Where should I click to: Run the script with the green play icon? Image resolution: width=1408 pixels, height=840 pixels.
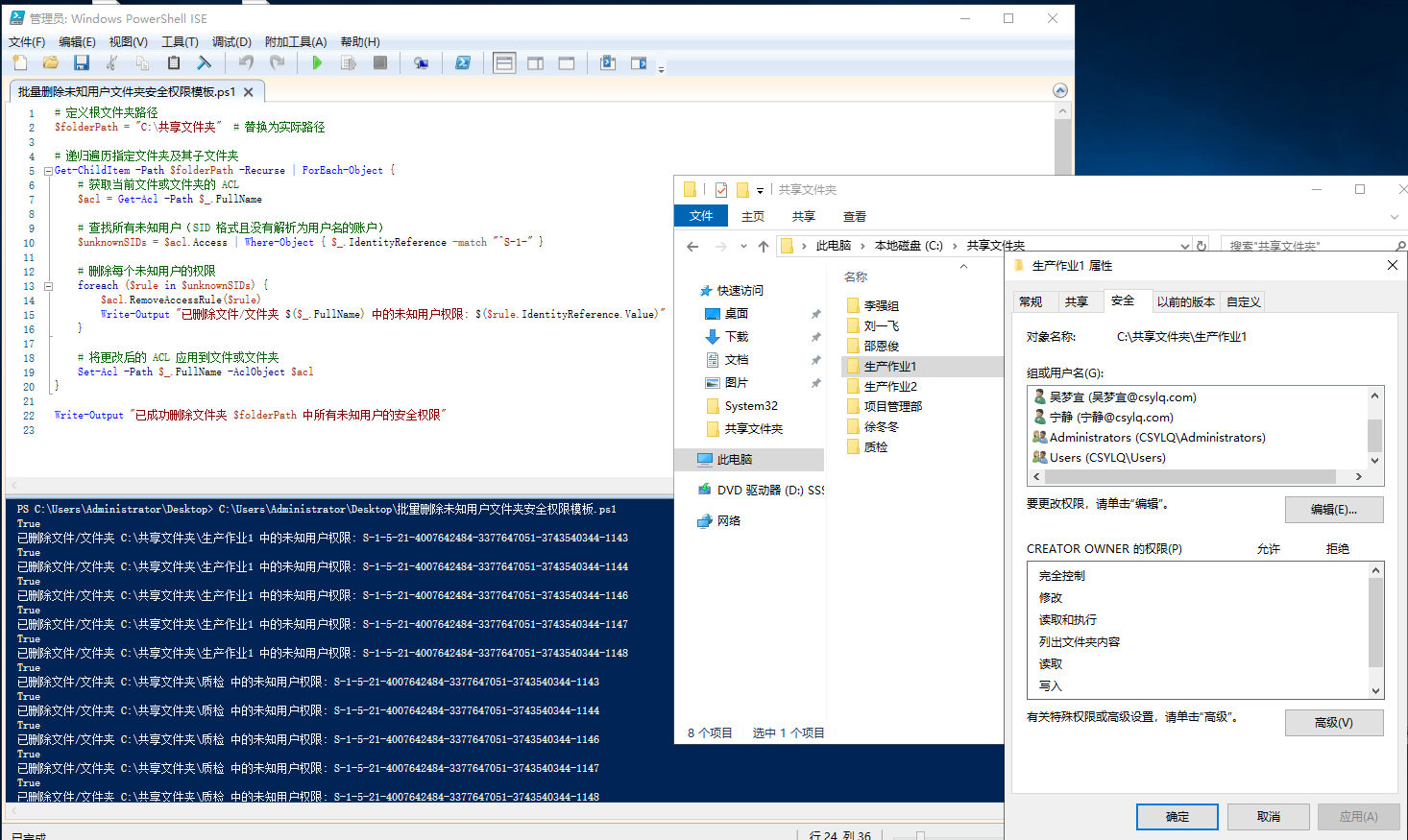[x=317, y=62]
